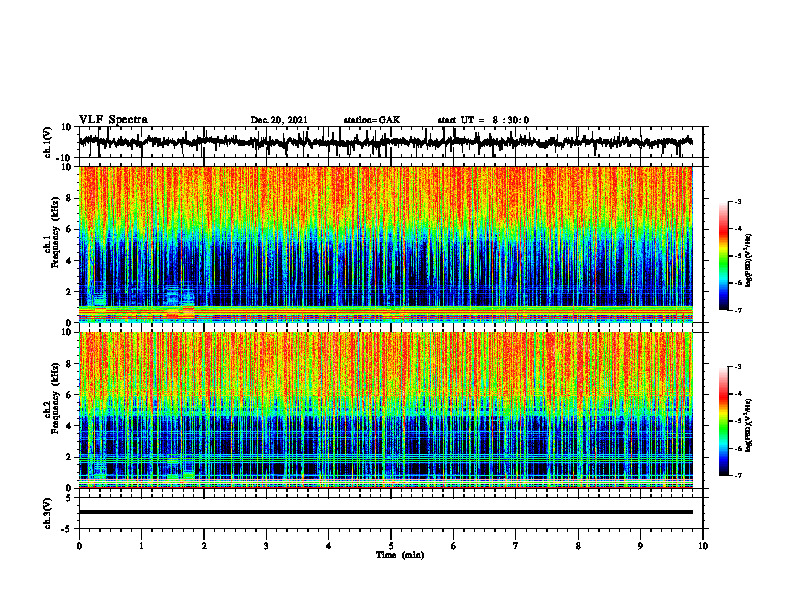Click the ch.1 color scale bar
This screenshot has width=792, height=612.
[x=723, y=256]
